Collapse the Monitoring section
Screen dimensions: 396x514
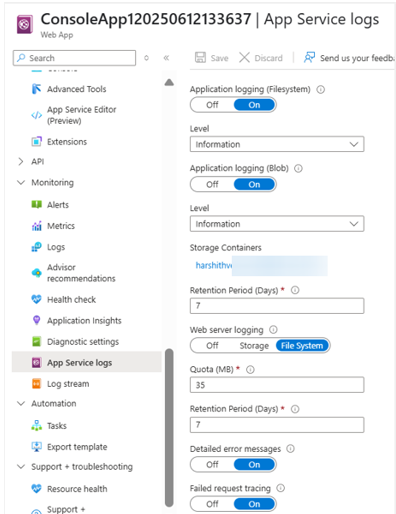tap(21, 182)
